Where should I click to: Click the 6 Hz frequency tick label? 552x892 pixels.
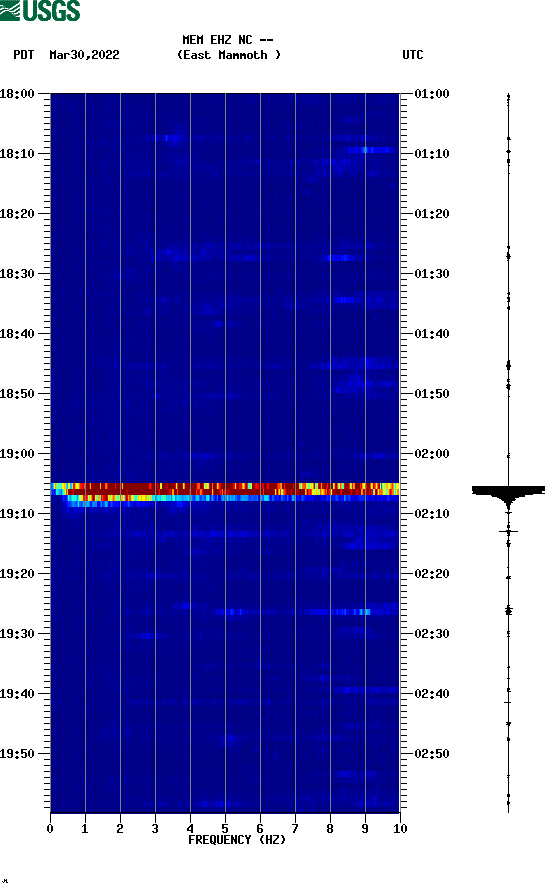point(260,829)
